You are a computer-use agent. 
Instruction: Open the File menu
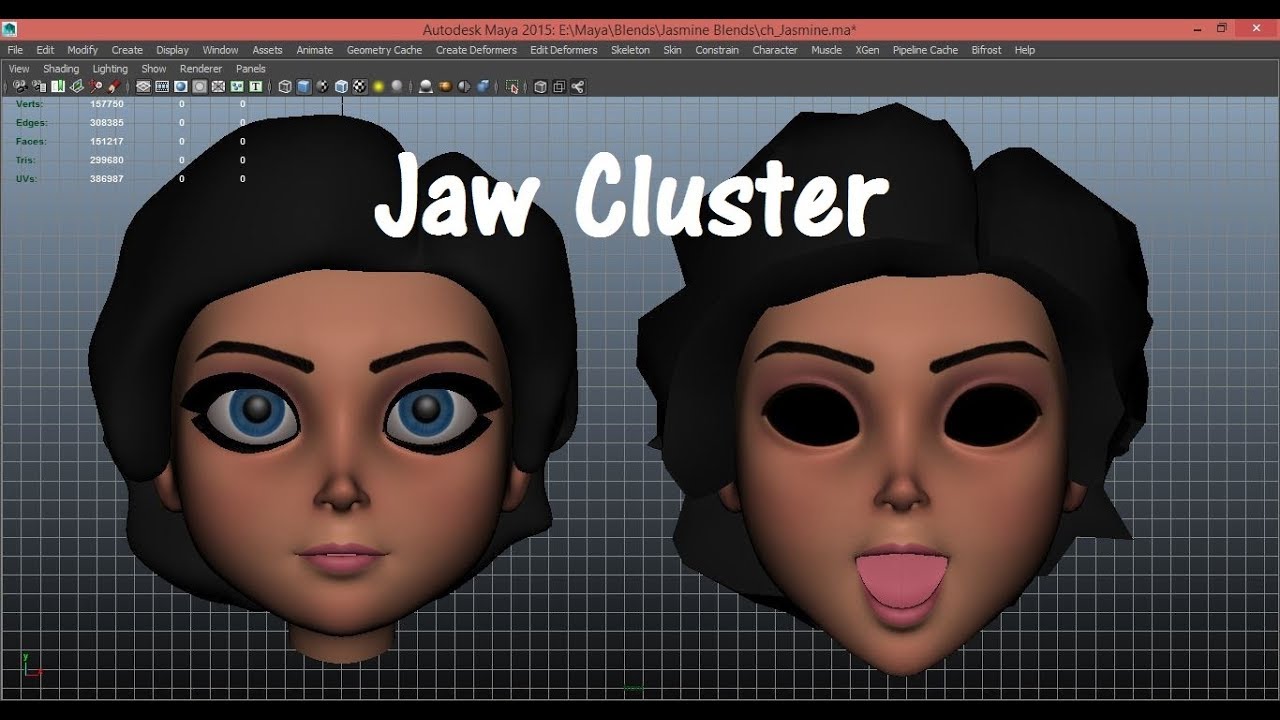point(15,50)
